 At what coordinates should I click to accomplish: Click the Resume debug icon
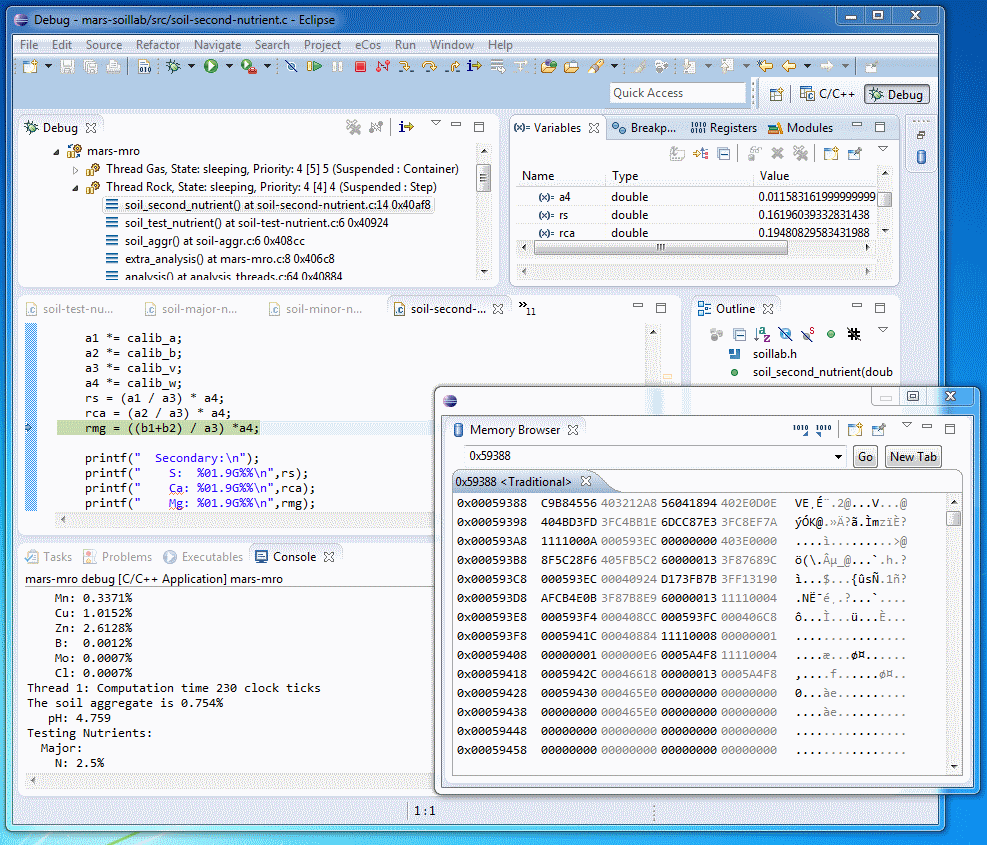pyautogui.click(x=312, y=67)
